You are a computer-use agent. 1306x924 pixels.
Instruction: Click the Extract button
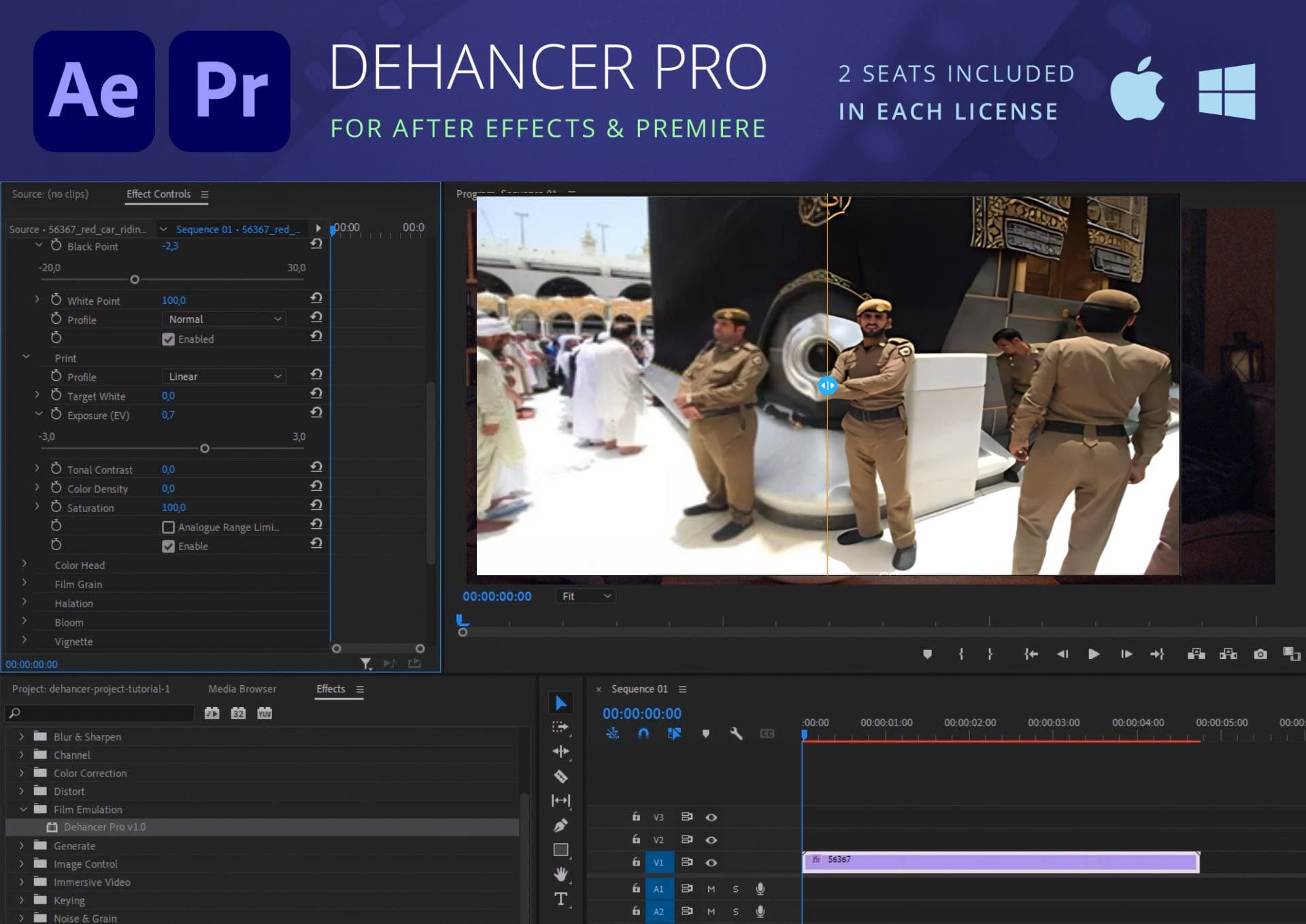point(1228,654)
